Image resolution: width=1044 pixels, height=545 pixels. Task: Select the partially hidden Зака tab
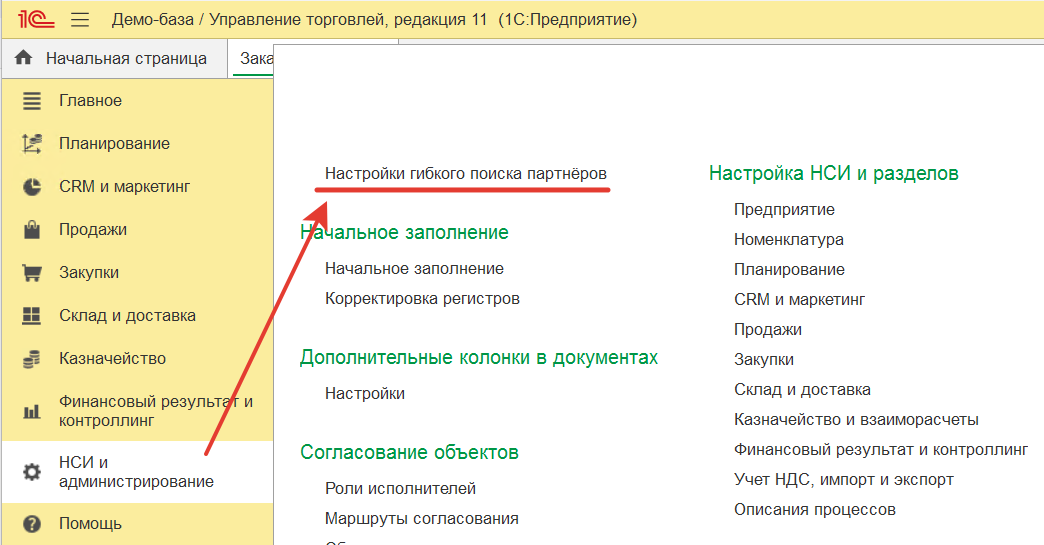tap(253, 59)
